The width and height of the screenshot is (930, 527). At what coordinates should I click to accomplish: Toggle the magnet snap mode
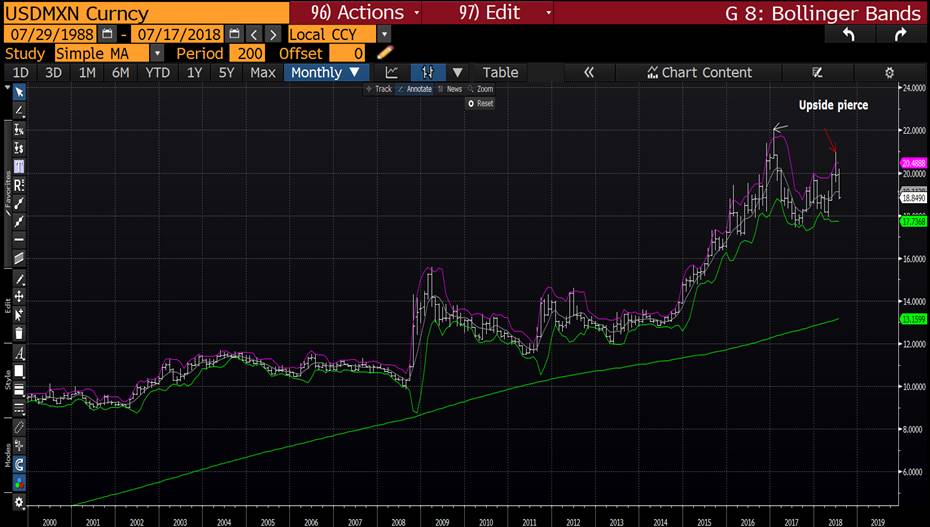click(19, 464)
